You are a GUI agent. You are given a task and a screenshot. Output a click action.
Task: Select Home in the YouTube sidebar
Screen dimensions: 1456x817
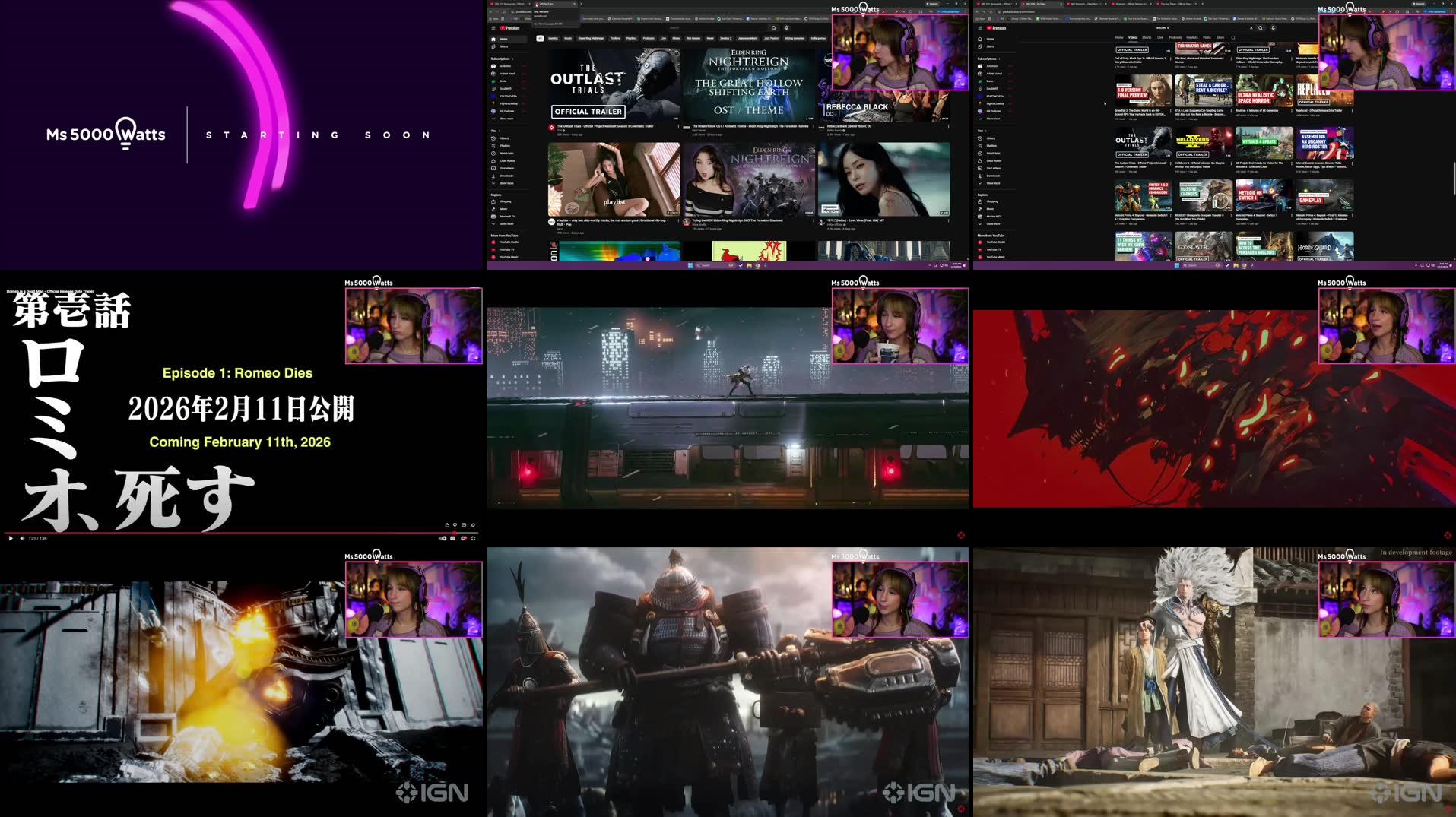(503, 39)
